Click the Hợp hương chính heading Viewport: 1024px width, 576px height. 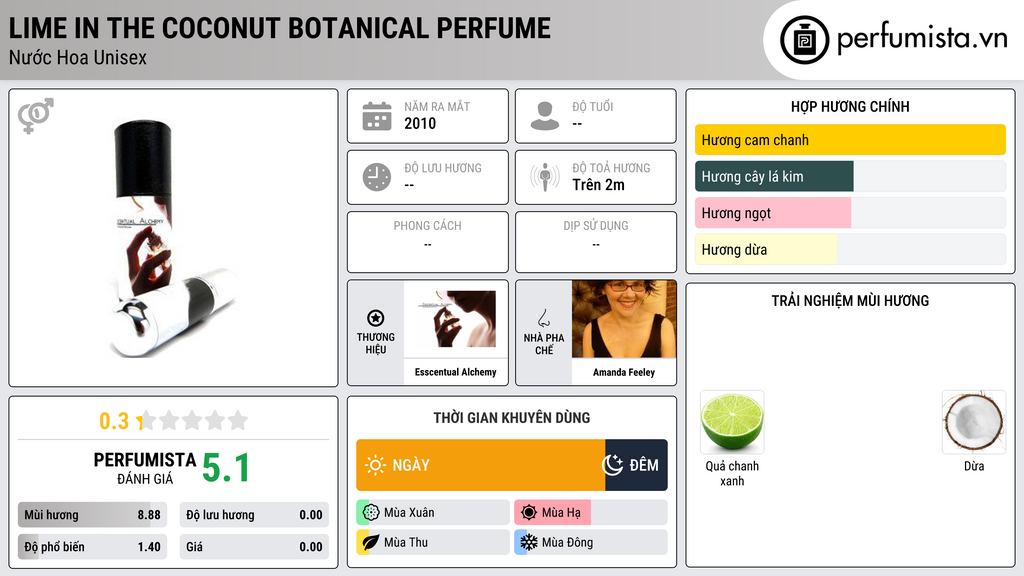pos(850,106)
